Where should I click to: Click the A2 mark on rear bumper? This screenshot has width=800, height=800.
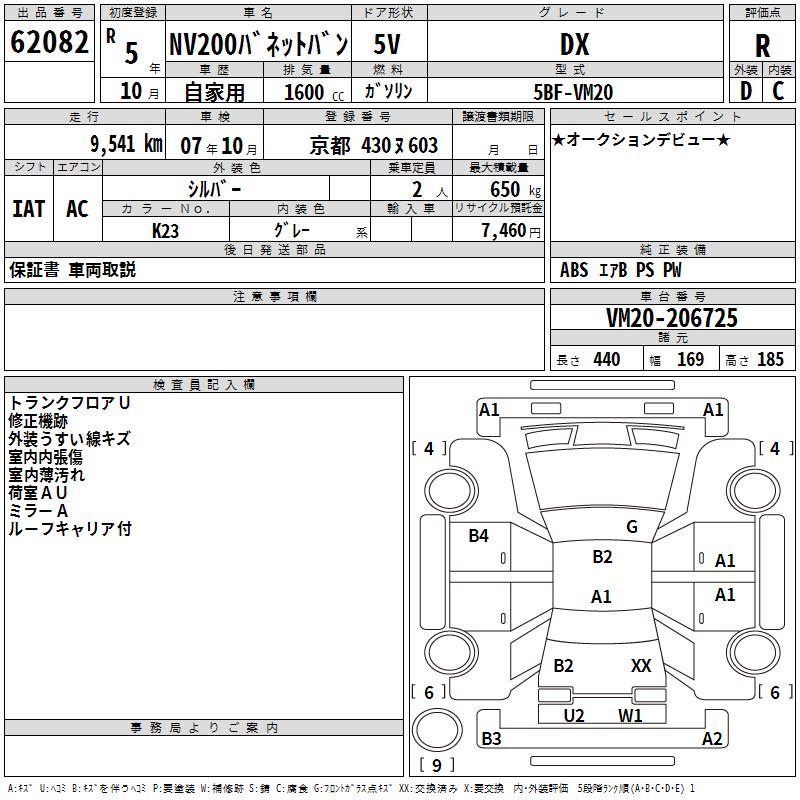click(x=712, y=738)
